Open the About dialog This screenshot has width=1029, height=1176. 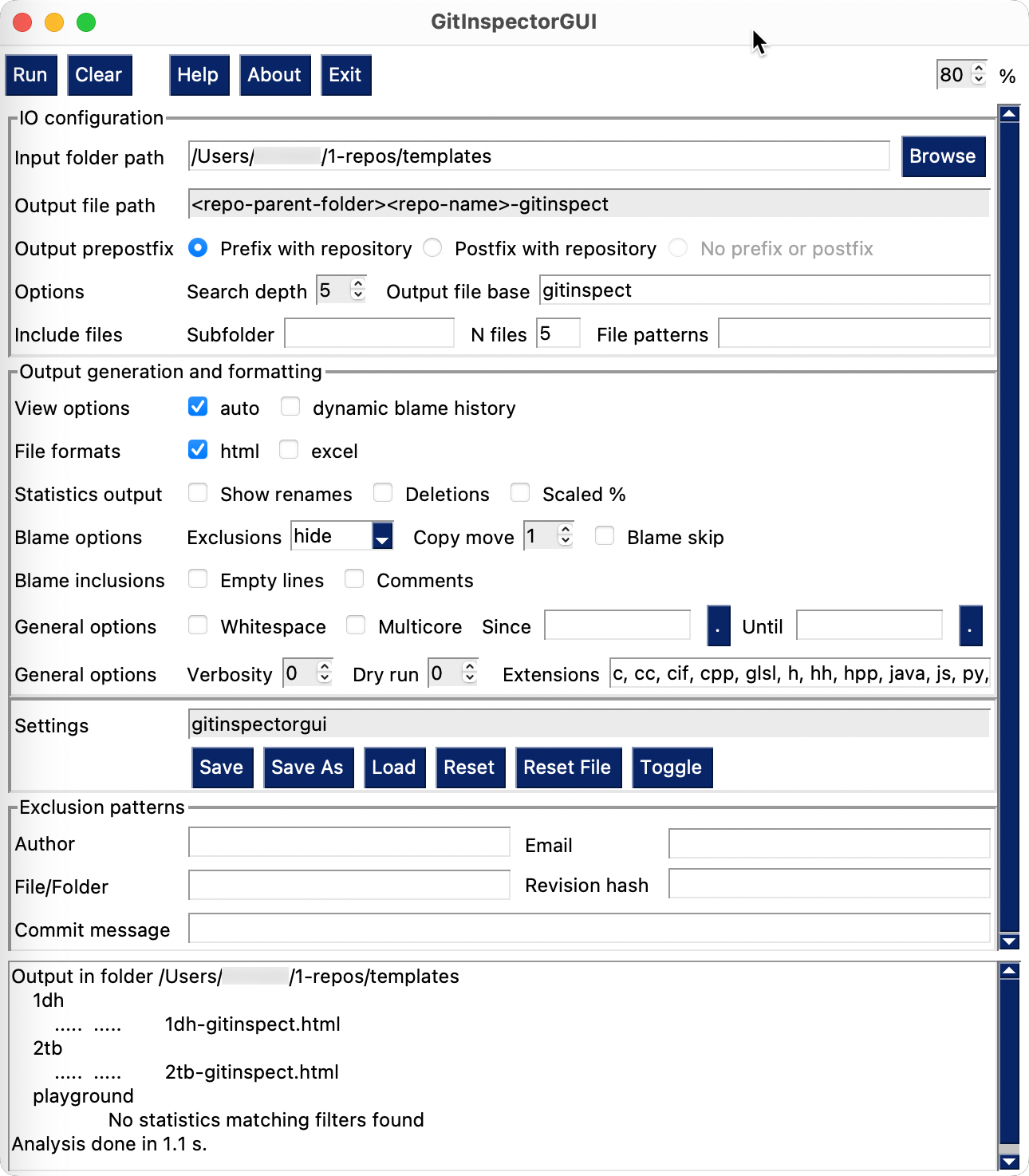(x=274, y=75)
